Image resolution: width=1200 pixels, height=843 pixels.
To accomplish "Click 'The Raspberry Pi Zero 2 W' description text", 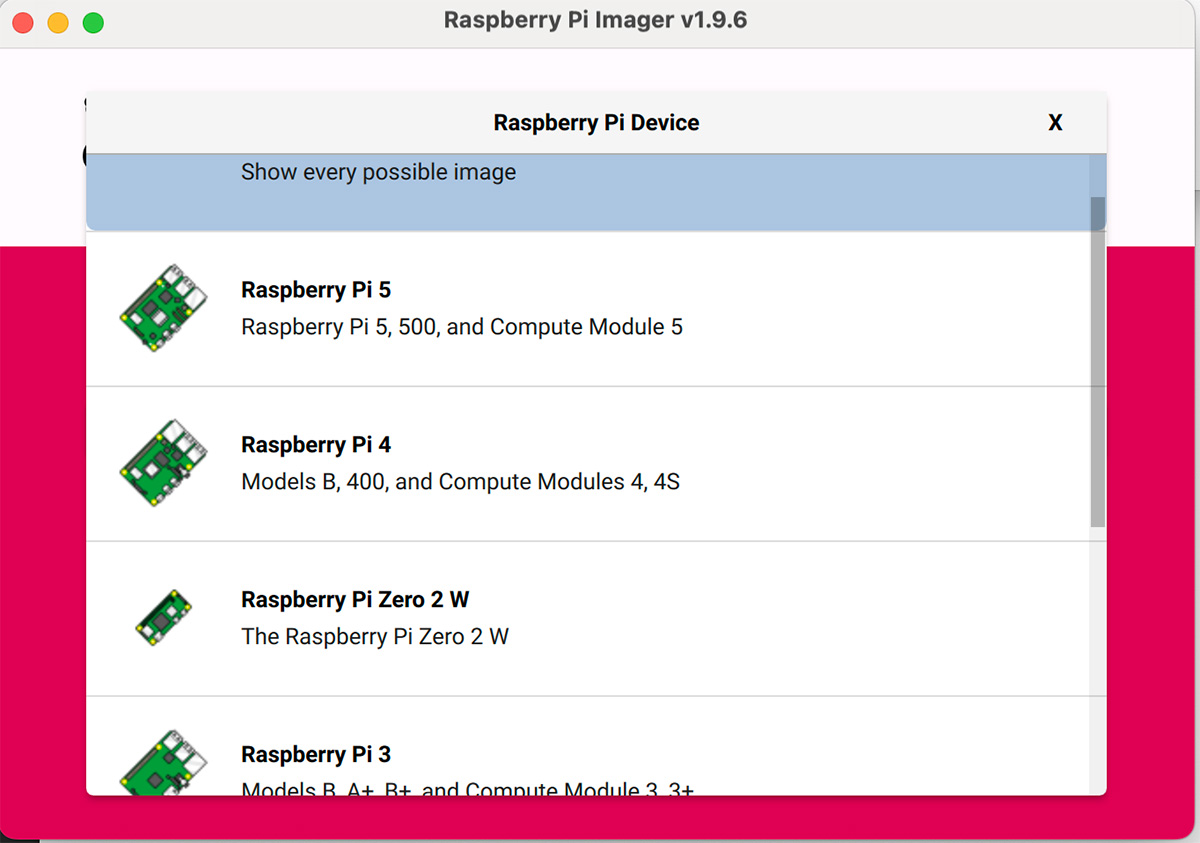I will click(x=374, y=636).
